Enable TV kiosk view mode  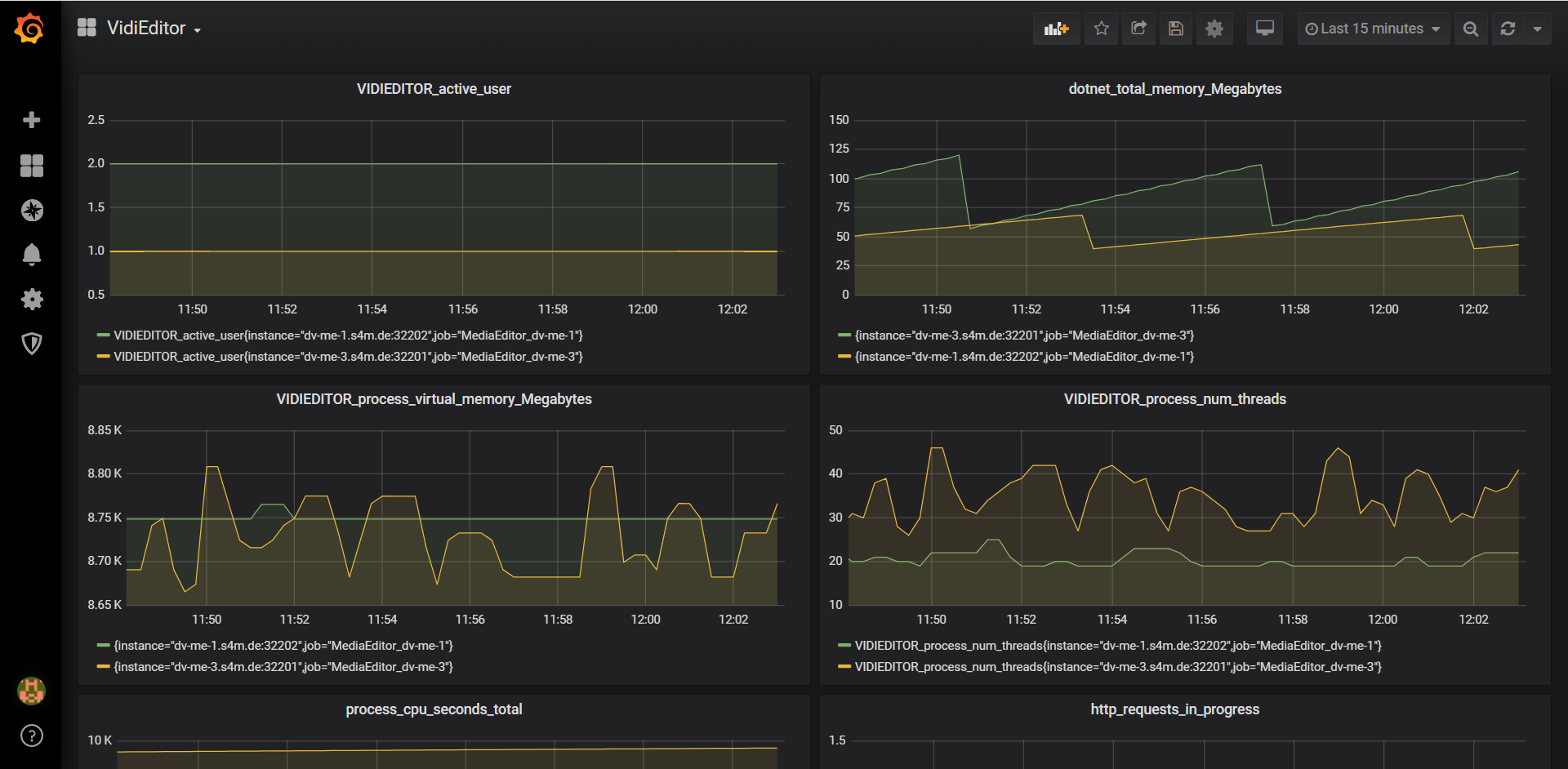(1264, 28)
